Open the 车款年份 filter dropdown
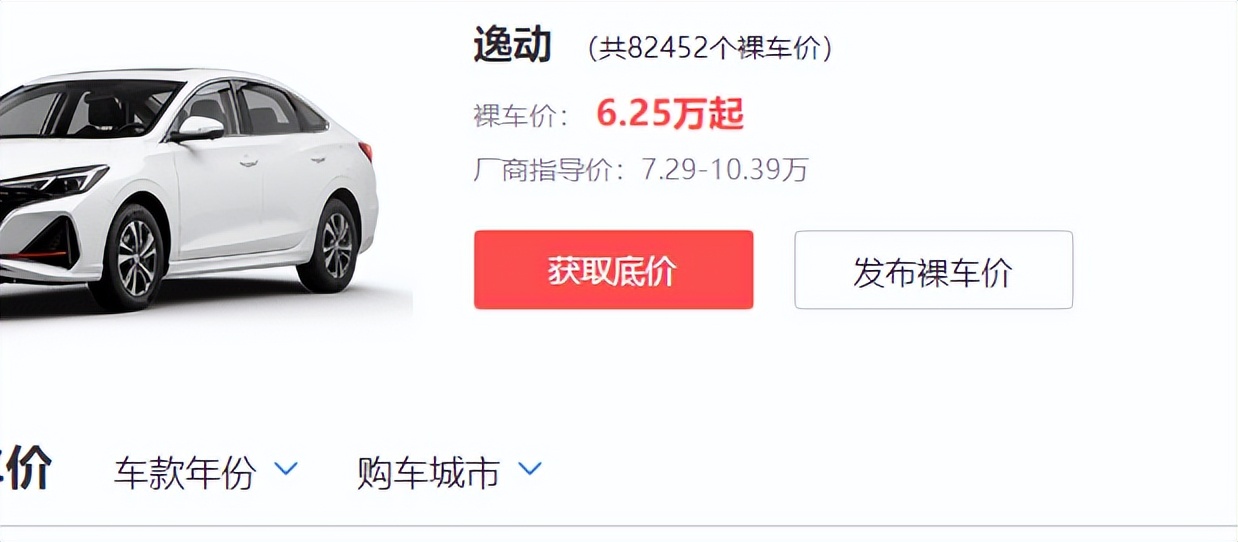 point(206,472)
